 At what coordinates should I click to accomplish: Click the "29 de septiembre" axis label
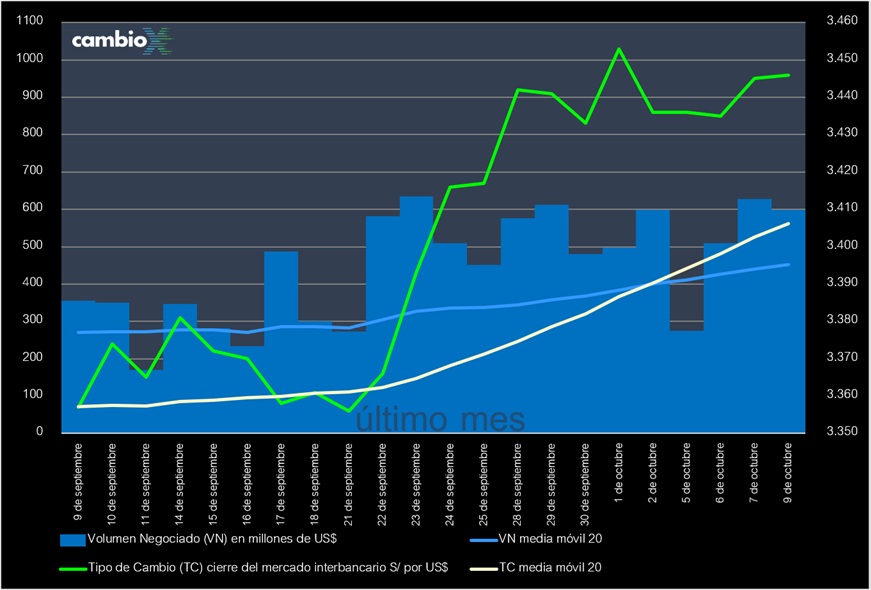pyautogui.click(x=552, y=484)
